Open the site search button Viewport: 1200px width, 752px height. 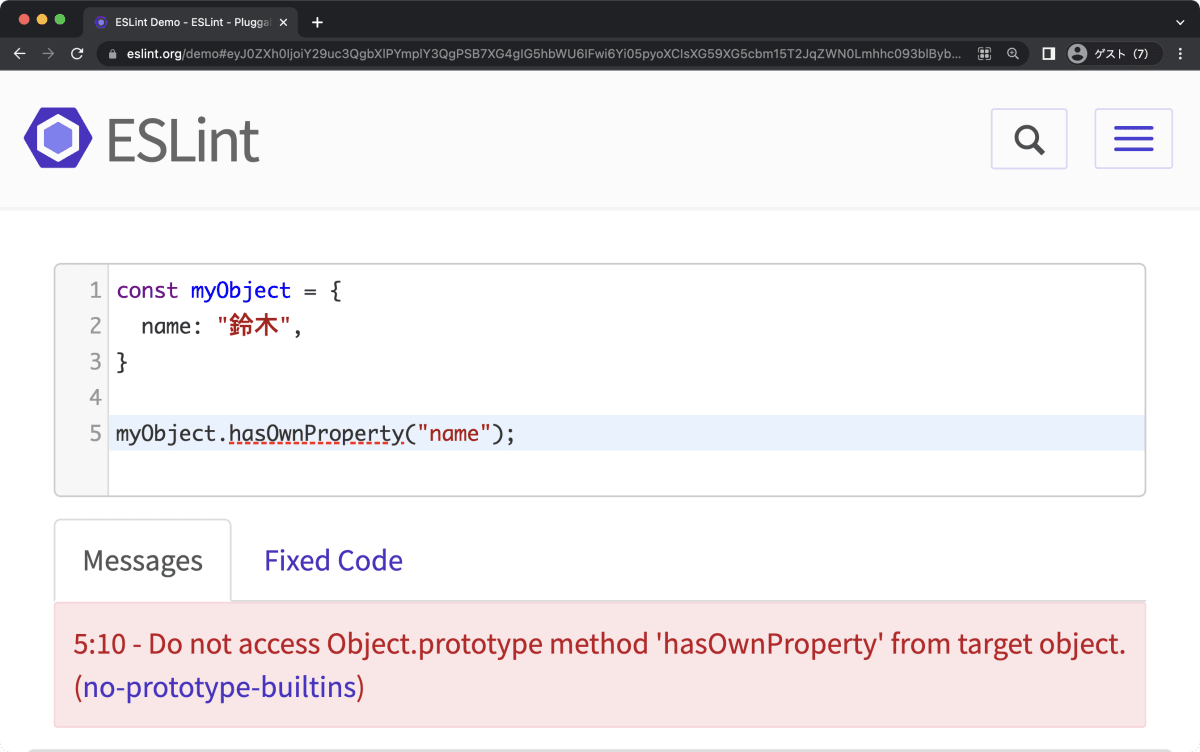click(x=1029, y=138)
